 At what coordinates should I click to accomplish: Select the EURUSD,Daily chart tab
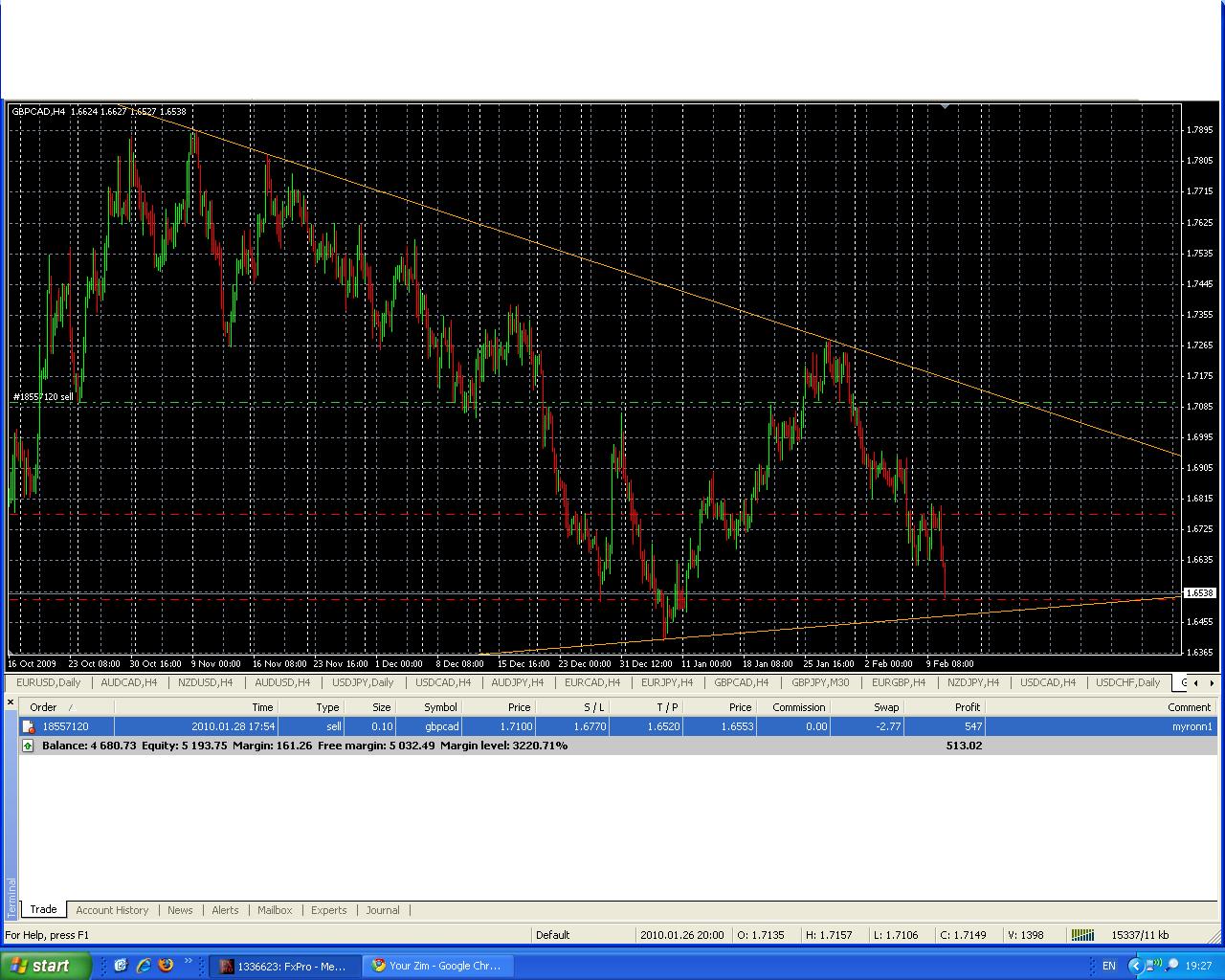[49, 682]
